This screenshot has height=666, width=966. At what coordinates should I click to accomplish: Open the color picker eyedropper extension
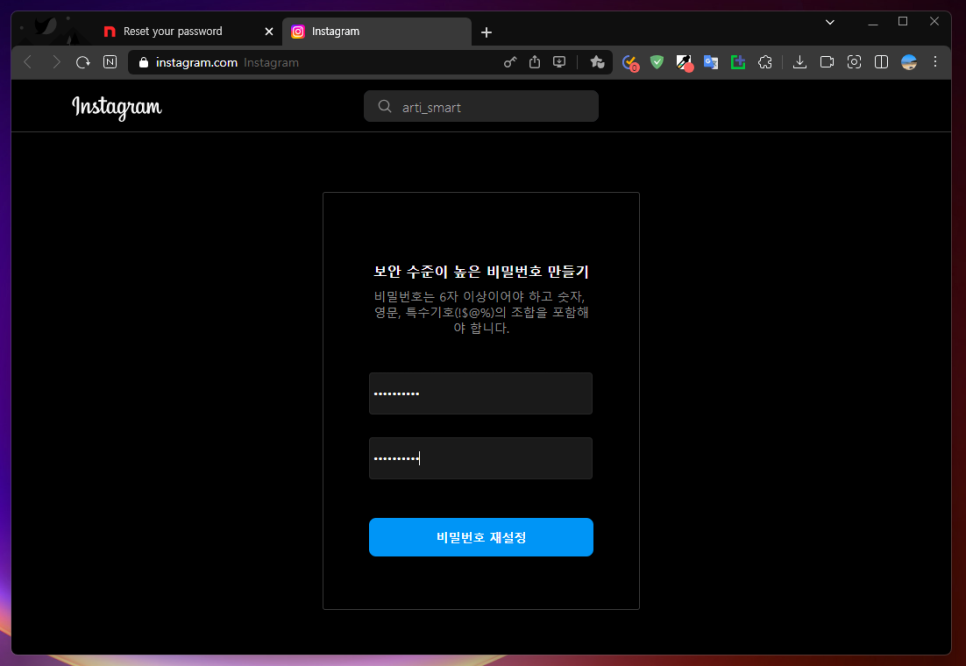click(x=684, y=63)
